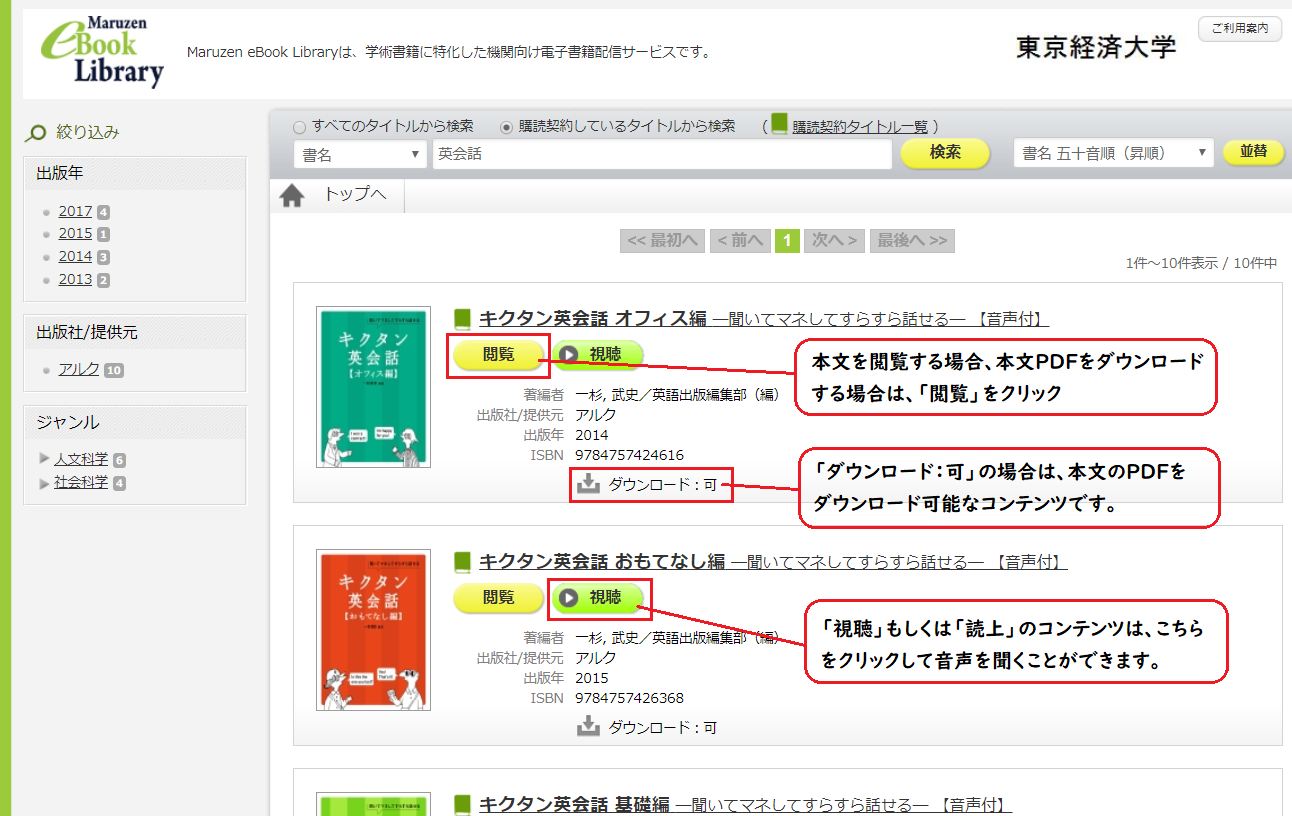The width and height of the screenshot is (1292, 816).
Task: Select すべてのタイトルから検索 radio button
Action: [300, 127]
